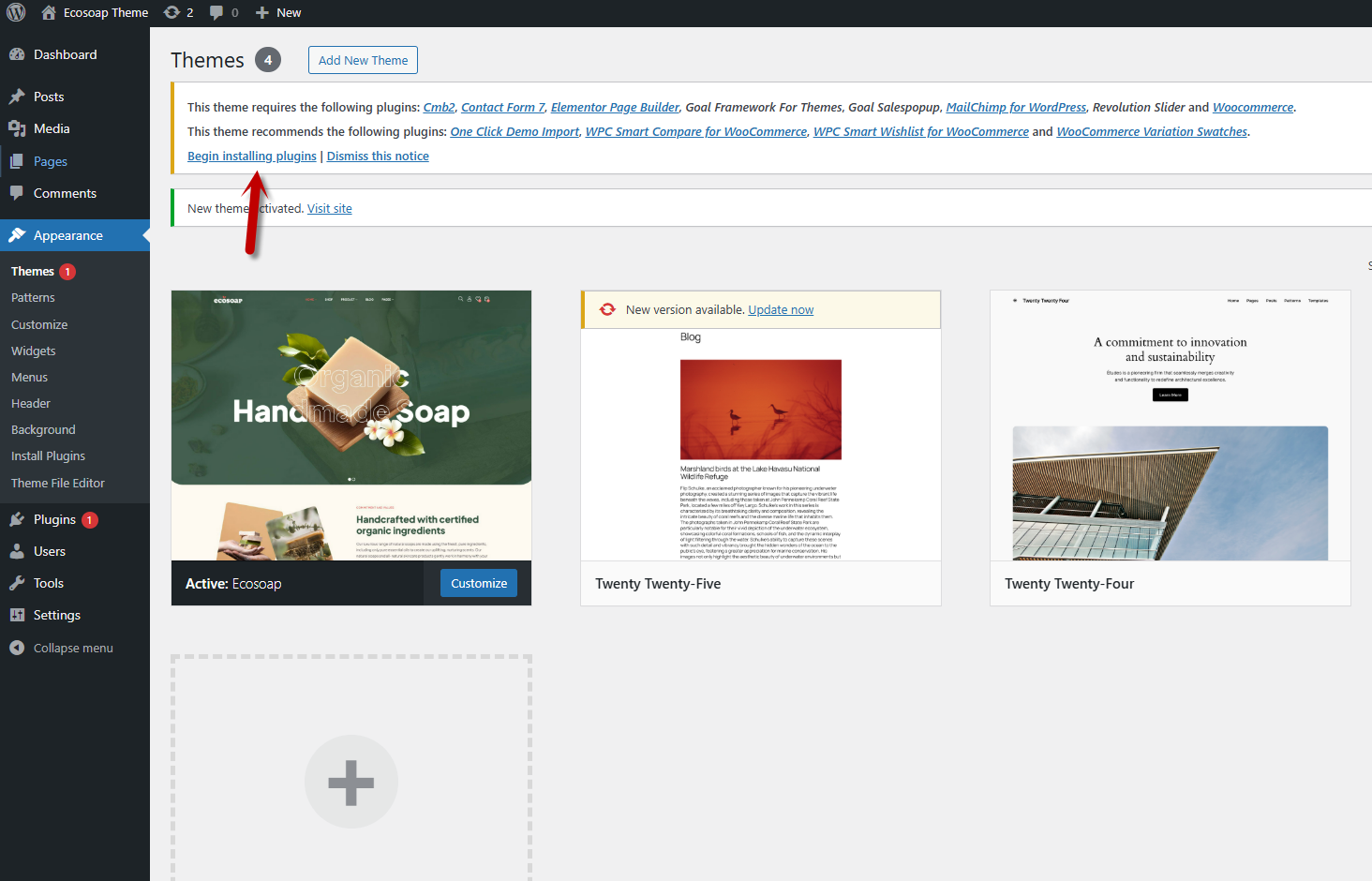Click the Ecosoap theme screenshot thumbnail

(351, 426)
